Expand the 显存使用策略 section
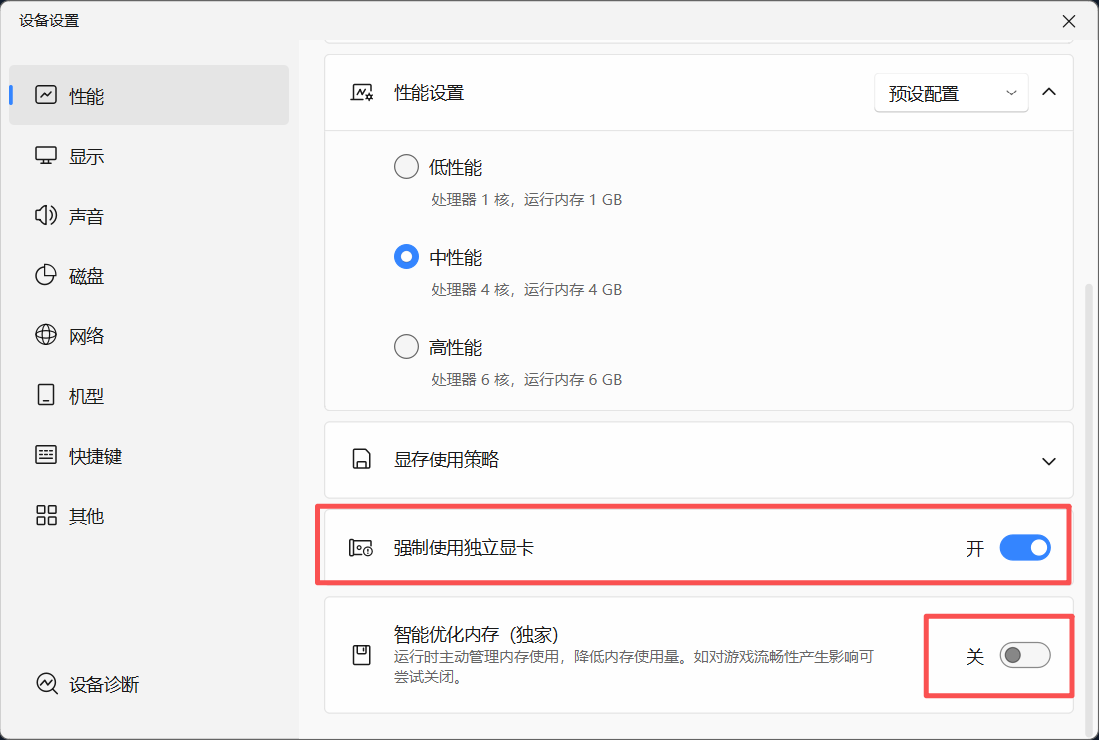Image resolution: width=1099 pixels, height=740 pixels. [x=1048, y=461]
